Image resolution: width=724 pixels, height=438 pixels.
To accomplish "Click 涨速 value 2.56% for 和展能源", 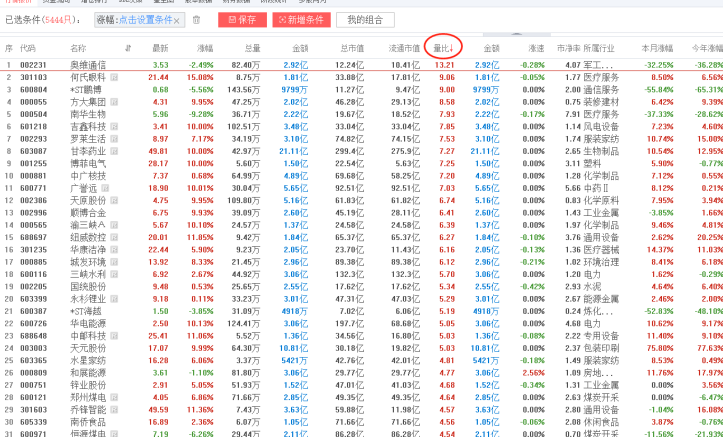I will (x=534, y=372).
